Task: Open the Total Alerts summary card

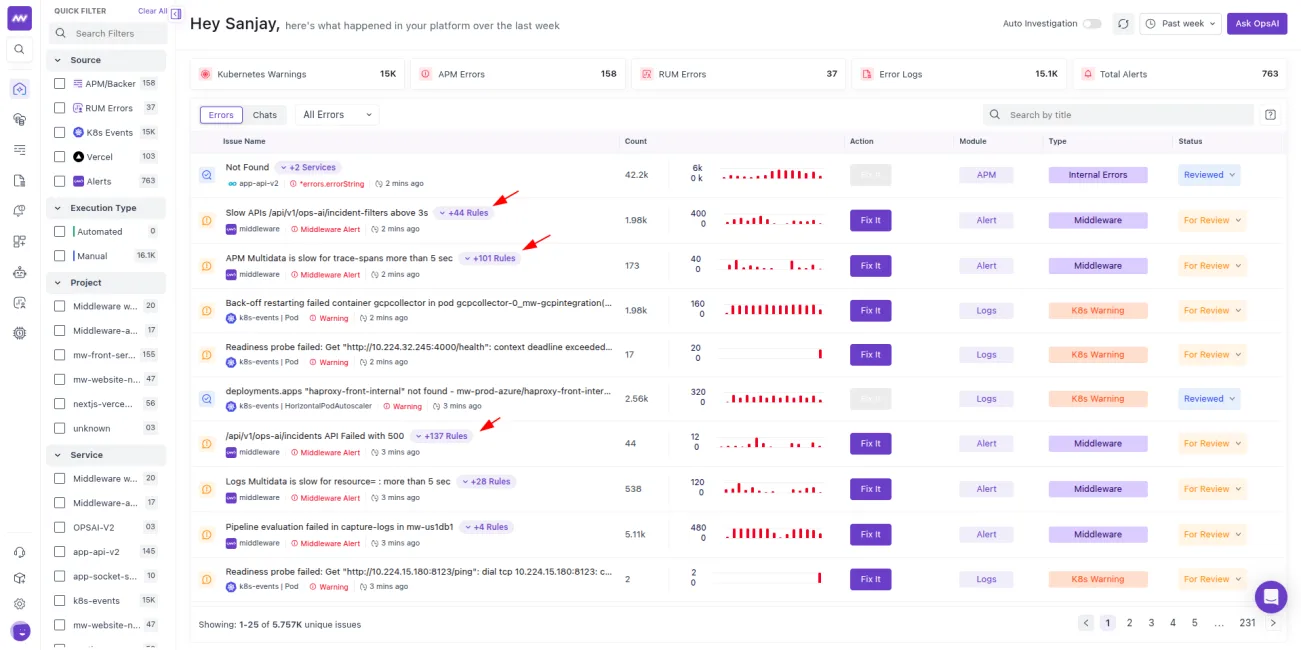Action: (1180, 74)
